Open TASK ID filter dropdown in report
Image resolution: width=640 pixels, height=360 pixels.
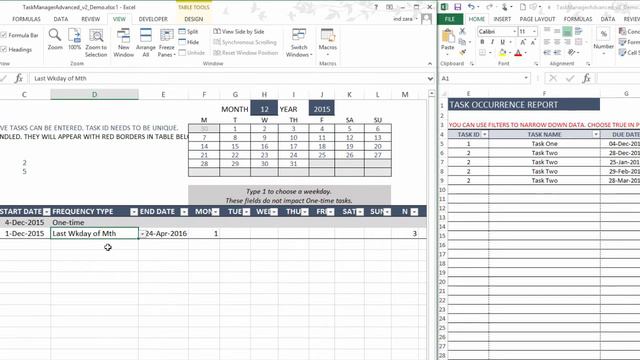point(484,134)
